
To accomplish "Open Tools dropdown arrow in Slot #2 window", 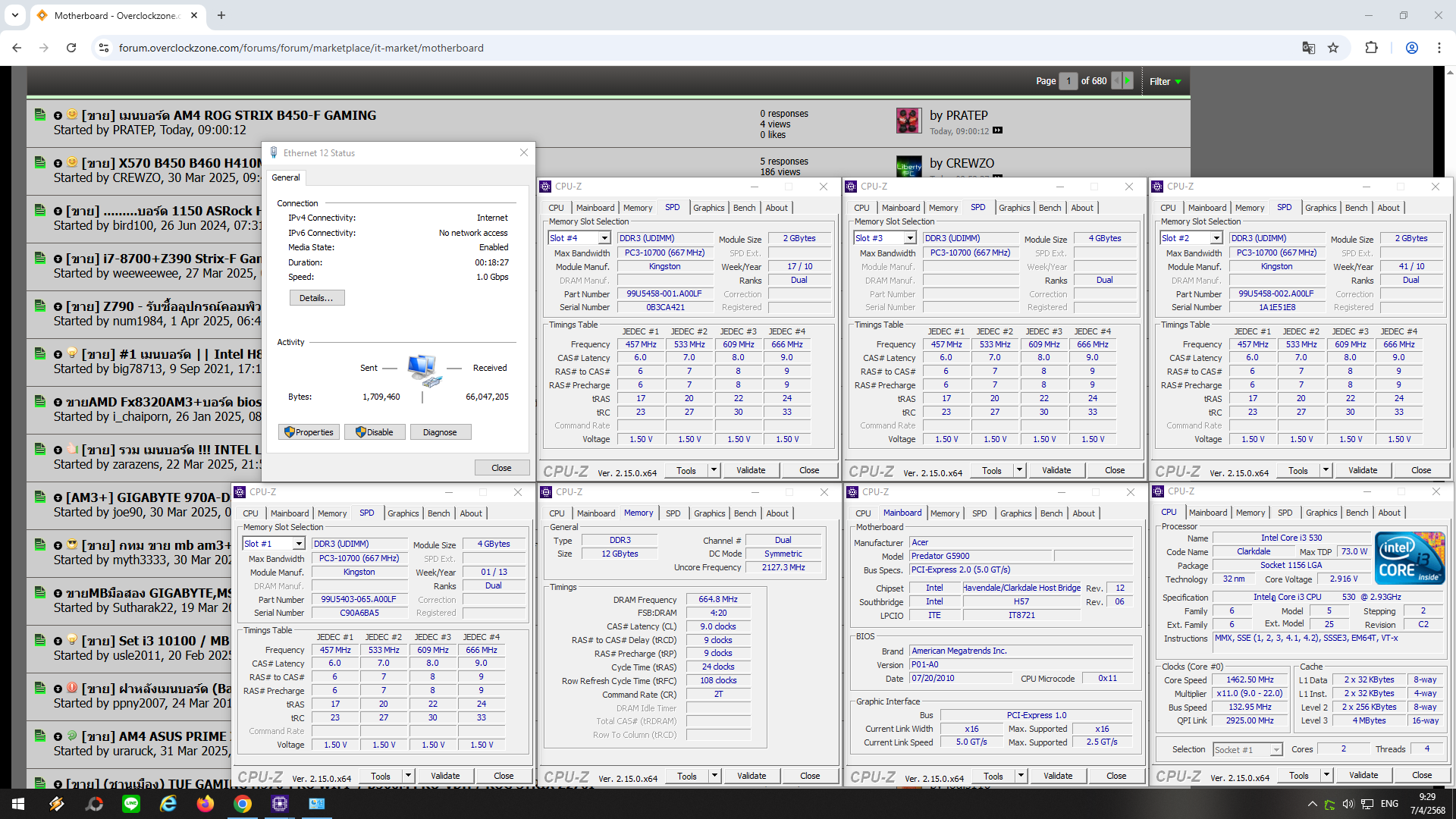I will (1326, 470).
